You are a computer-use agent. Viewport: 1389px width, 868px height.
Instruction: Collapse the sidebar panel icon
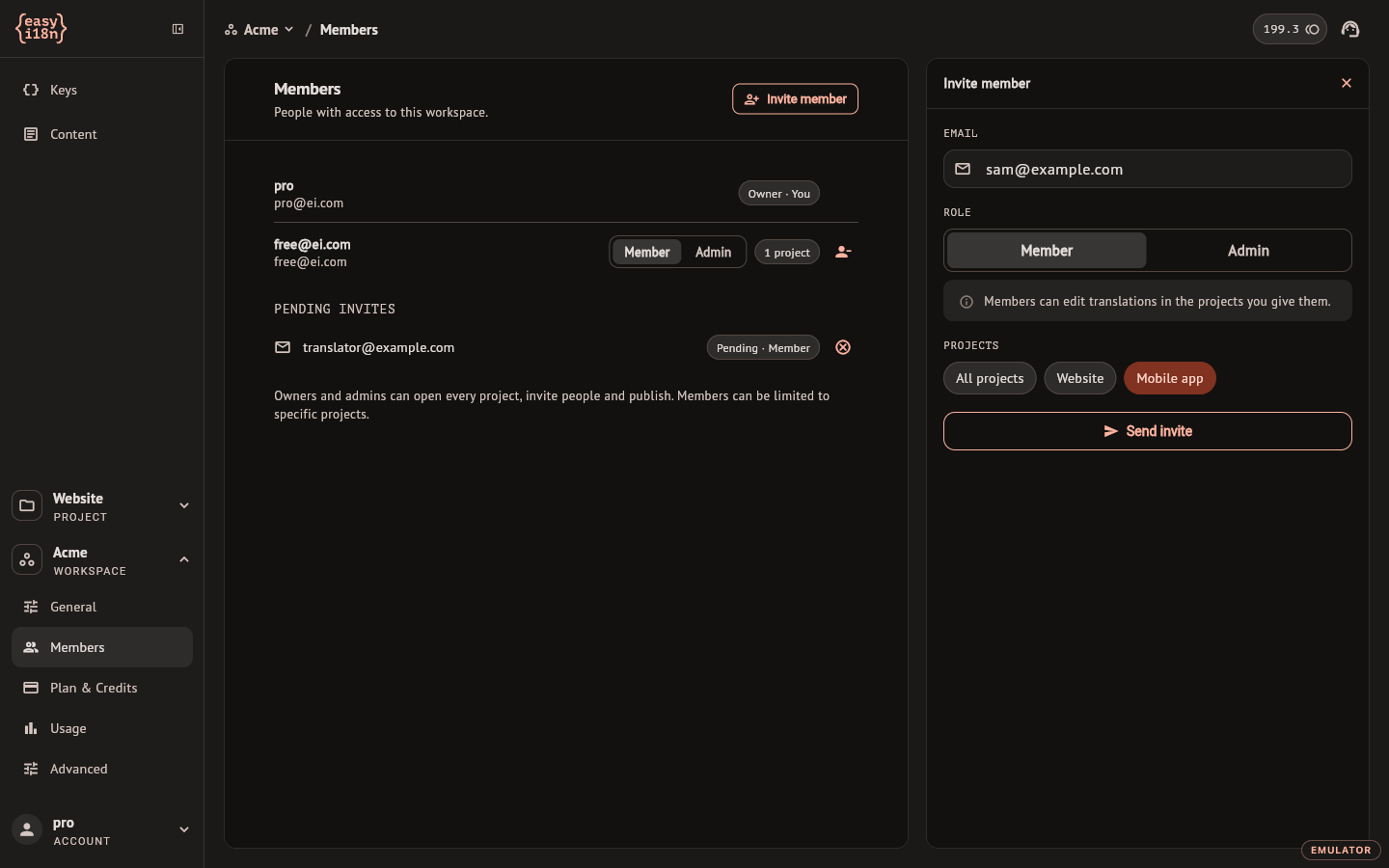point(177,29)
